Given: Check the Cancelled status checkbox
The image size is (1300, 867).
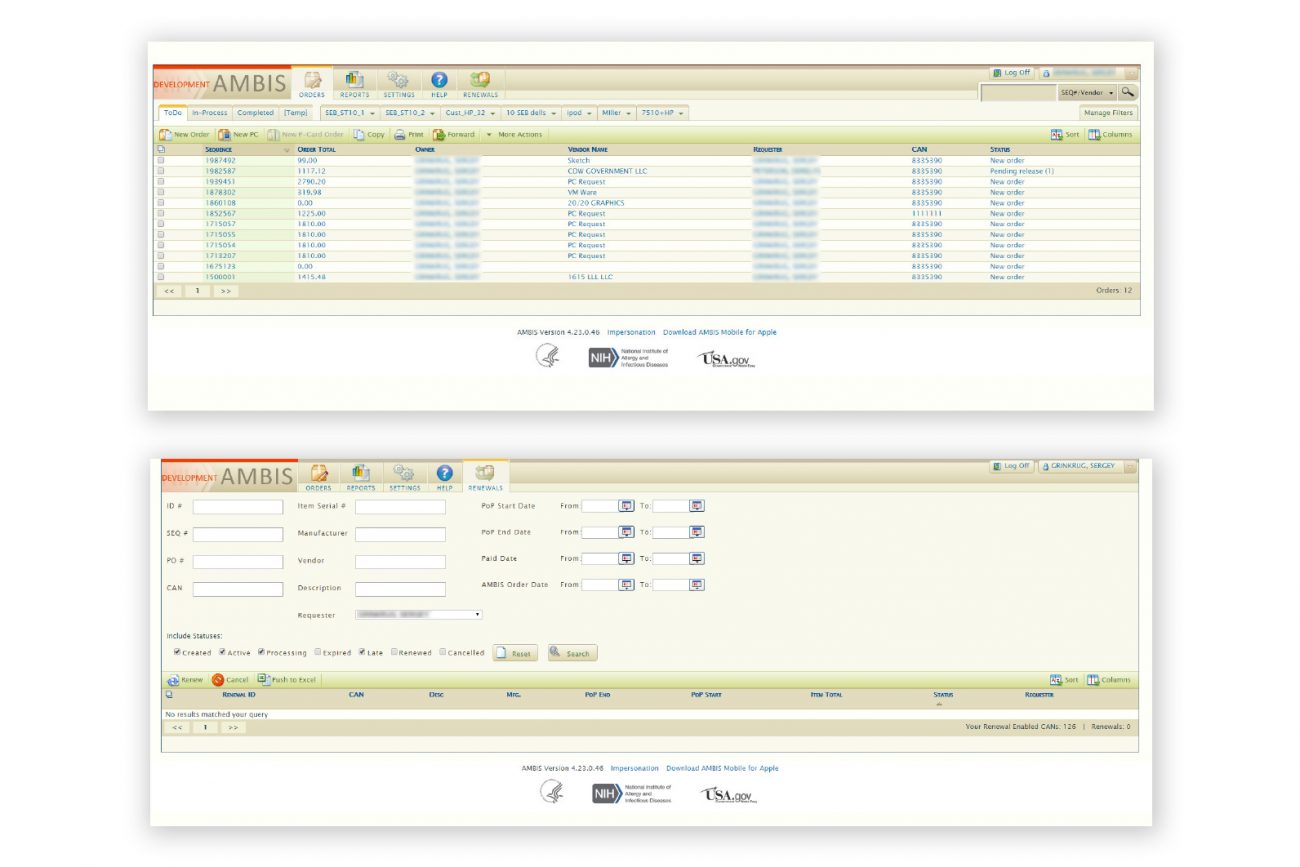Looking at the screenshot, I should pyautogui.click(x=442, y=652).
